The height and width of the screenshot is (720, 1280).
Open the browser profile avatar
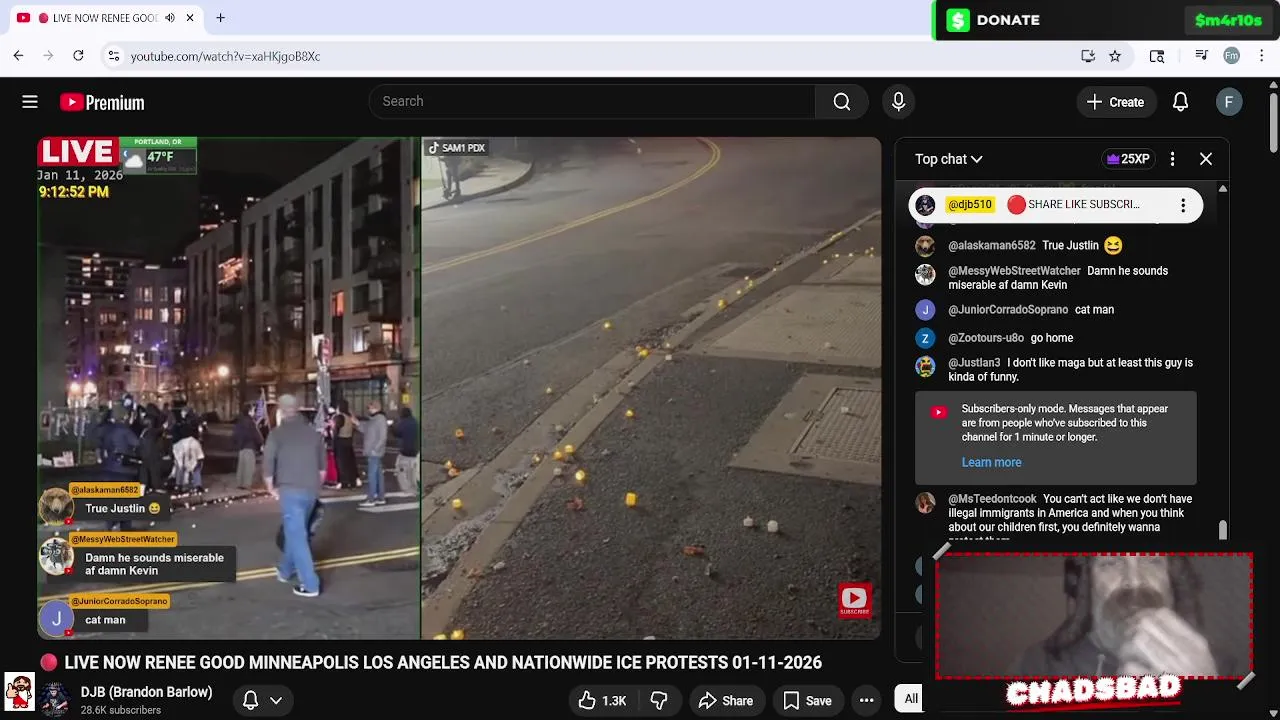[1231, 56]
